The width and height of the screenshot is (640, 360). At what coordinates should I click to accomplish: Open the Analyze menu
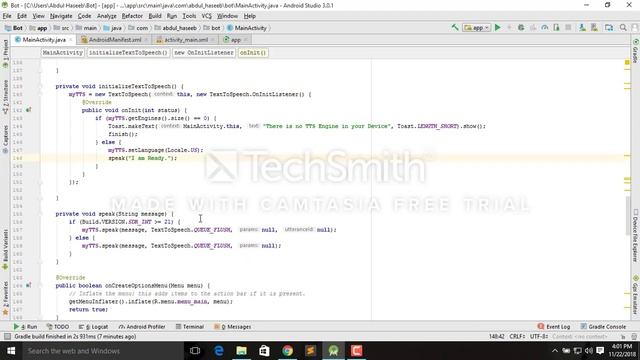(x=107, y=16)
